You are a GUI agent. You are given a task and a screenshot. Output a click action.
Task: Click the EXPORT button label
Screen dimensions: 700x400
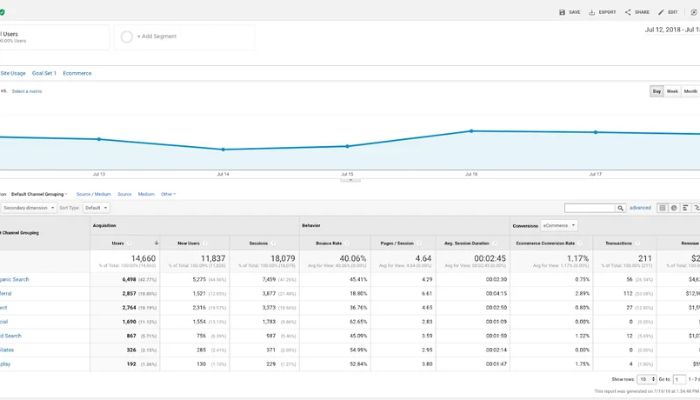tap(607, 12)
